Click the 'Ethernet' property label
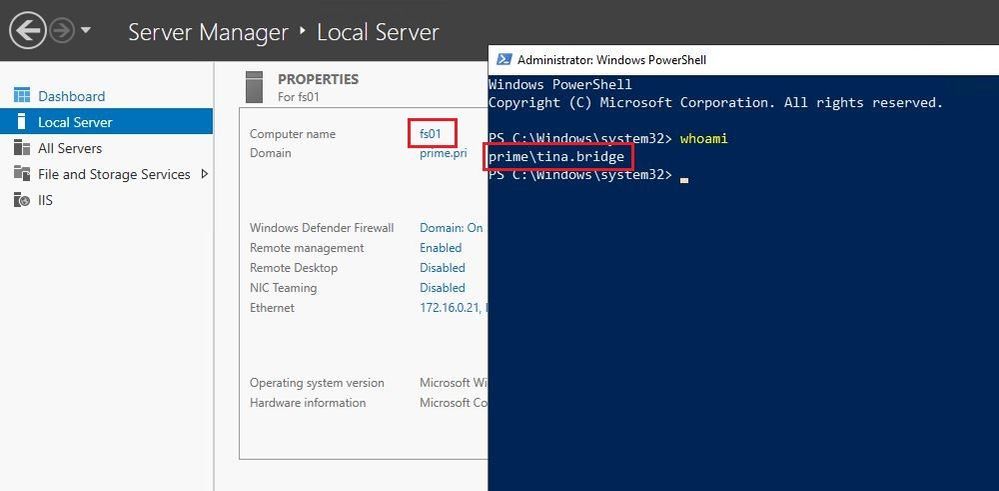The image size is (999, 491). (272, 308)
